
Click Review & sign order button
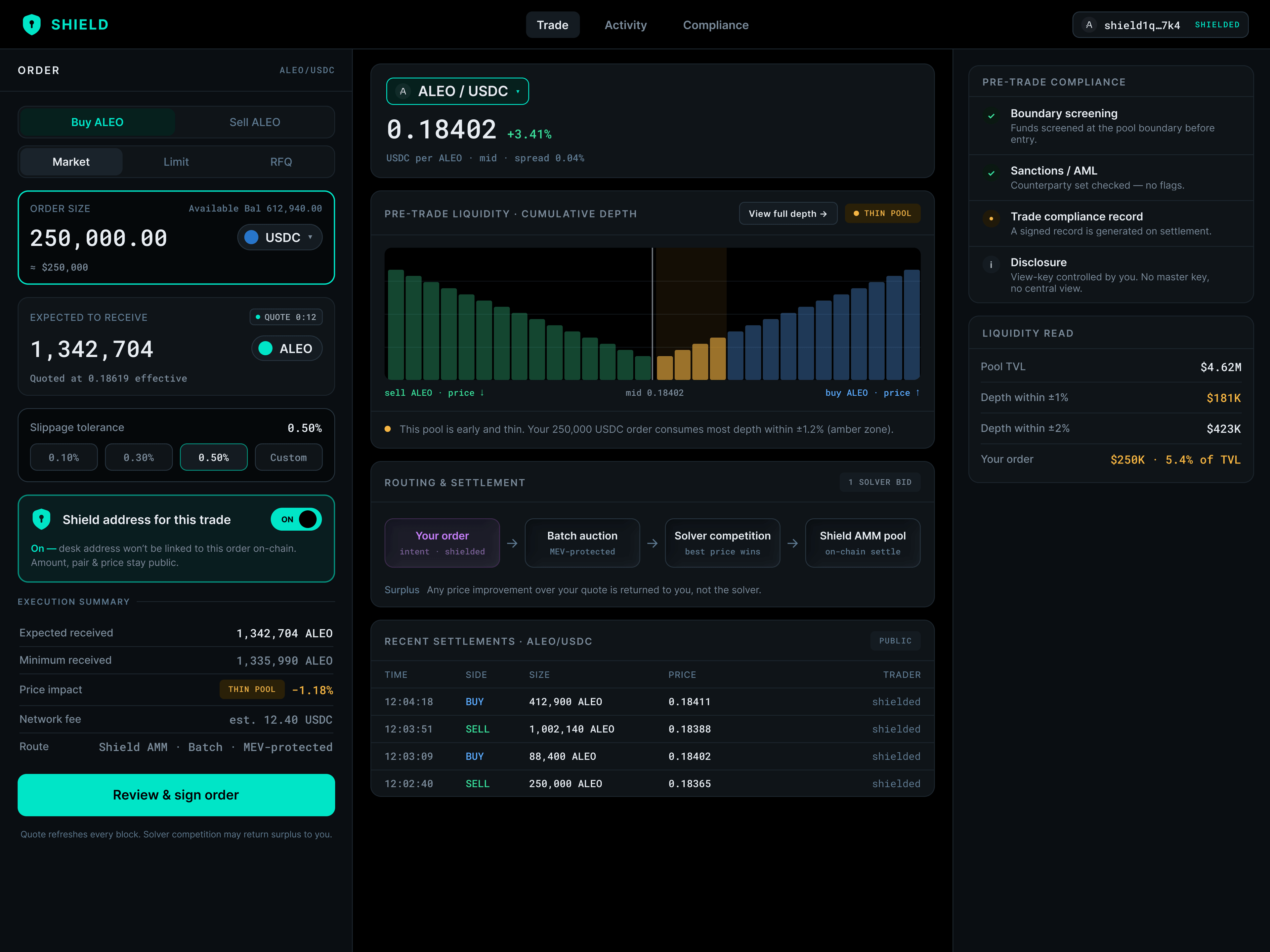click(x=176, y=795)
